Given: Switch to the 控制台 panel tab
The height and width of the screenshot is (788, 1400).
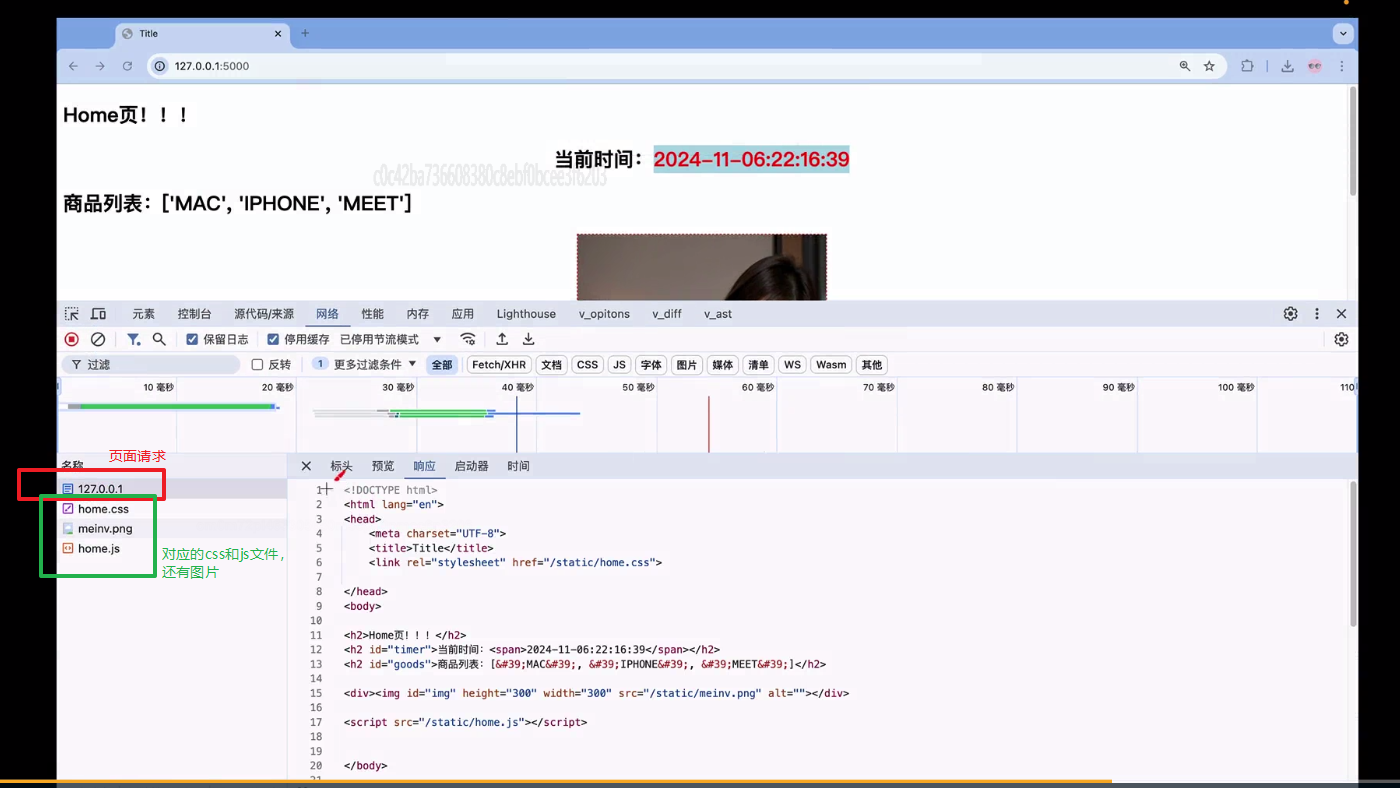Looking at the screenshot, I should tap(194, 314).
